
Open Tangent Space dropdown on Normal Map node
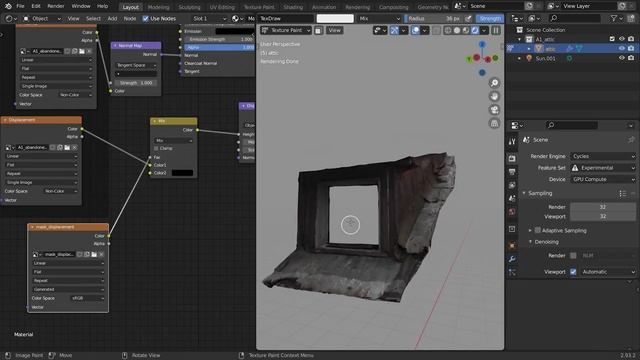136,65
